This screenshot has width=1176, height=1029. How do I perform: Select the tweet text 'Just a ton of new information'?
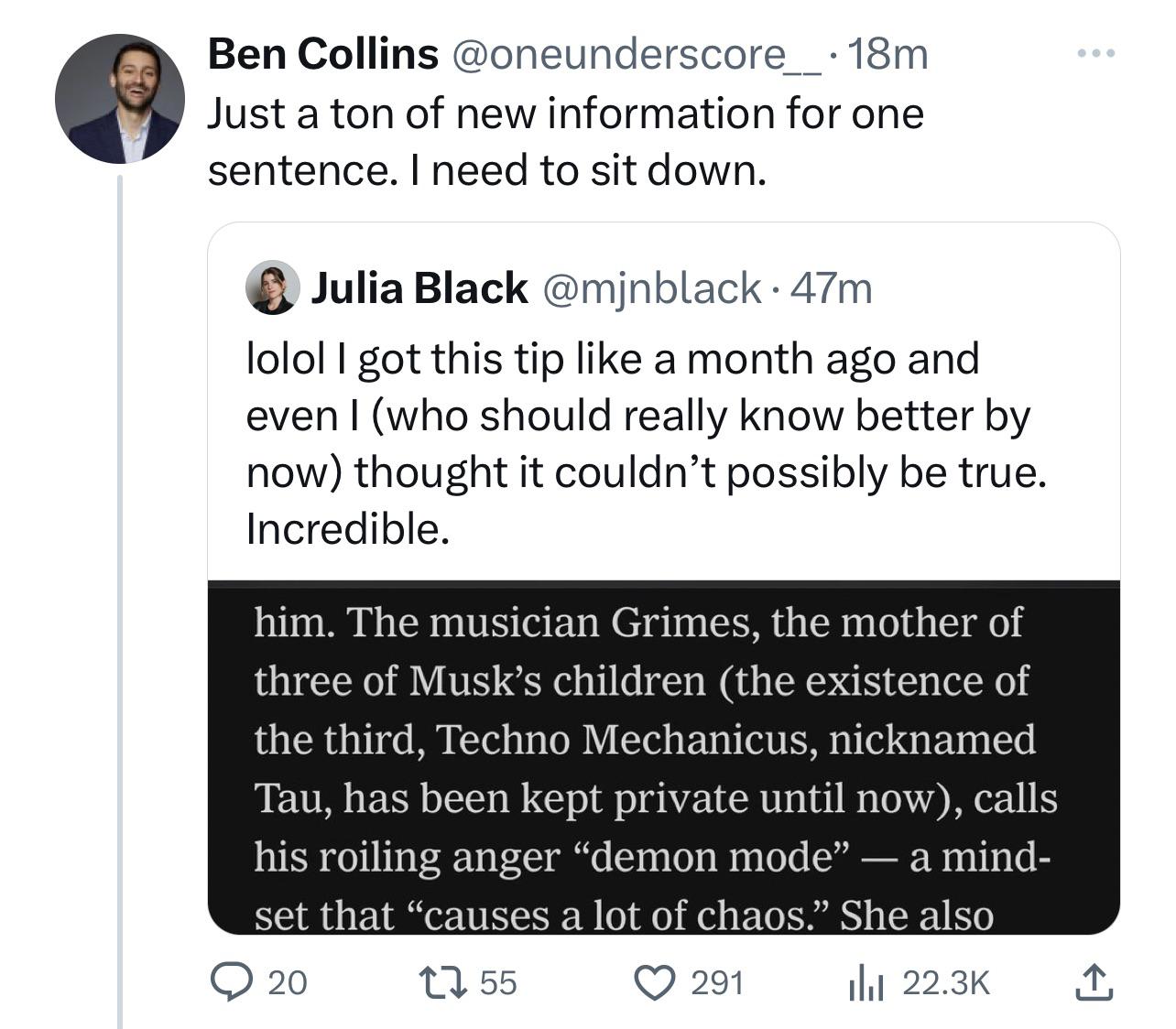point(490,114)
